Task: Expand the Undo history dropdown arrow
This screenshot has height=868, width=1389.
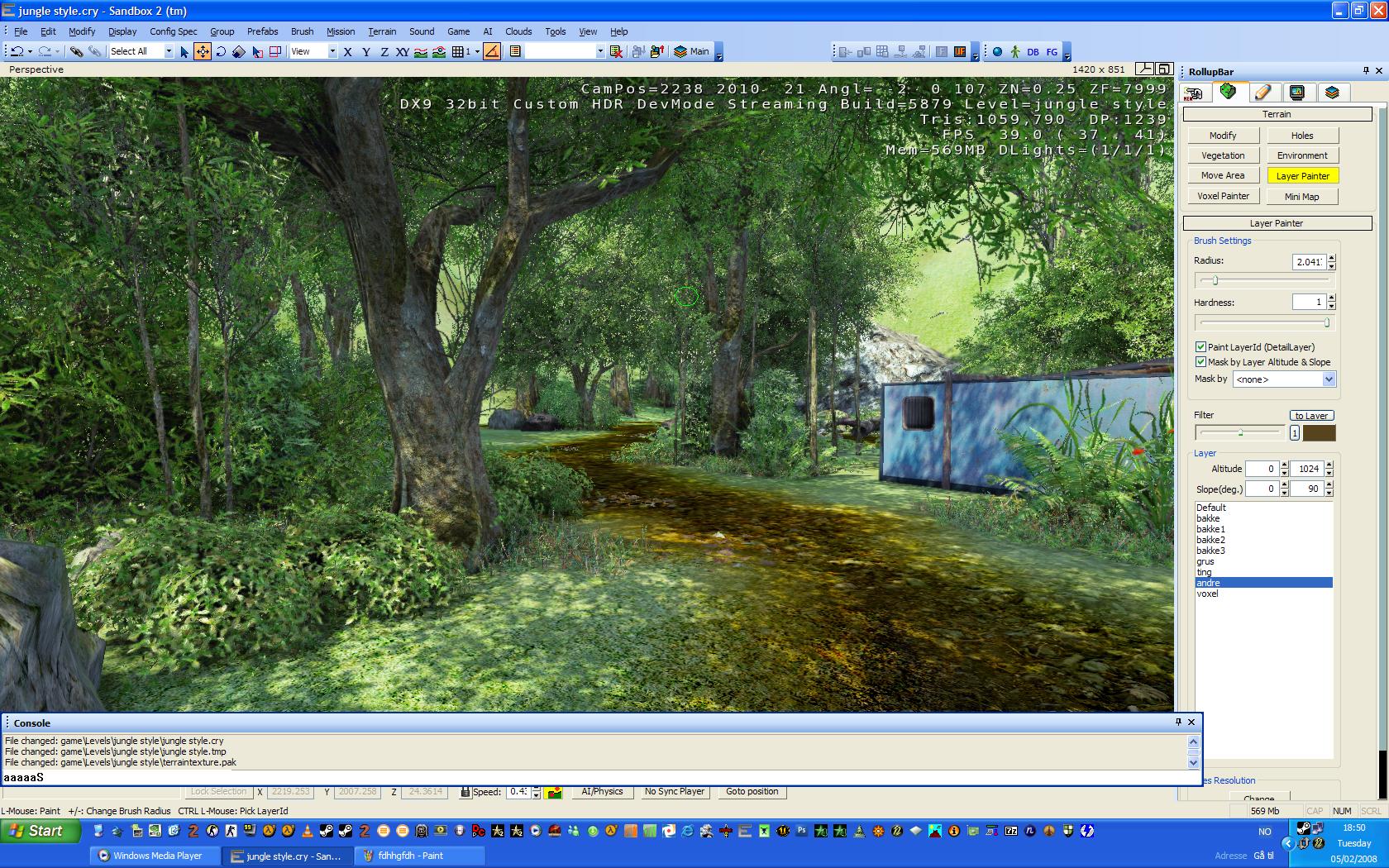Action: click(29, 51)
